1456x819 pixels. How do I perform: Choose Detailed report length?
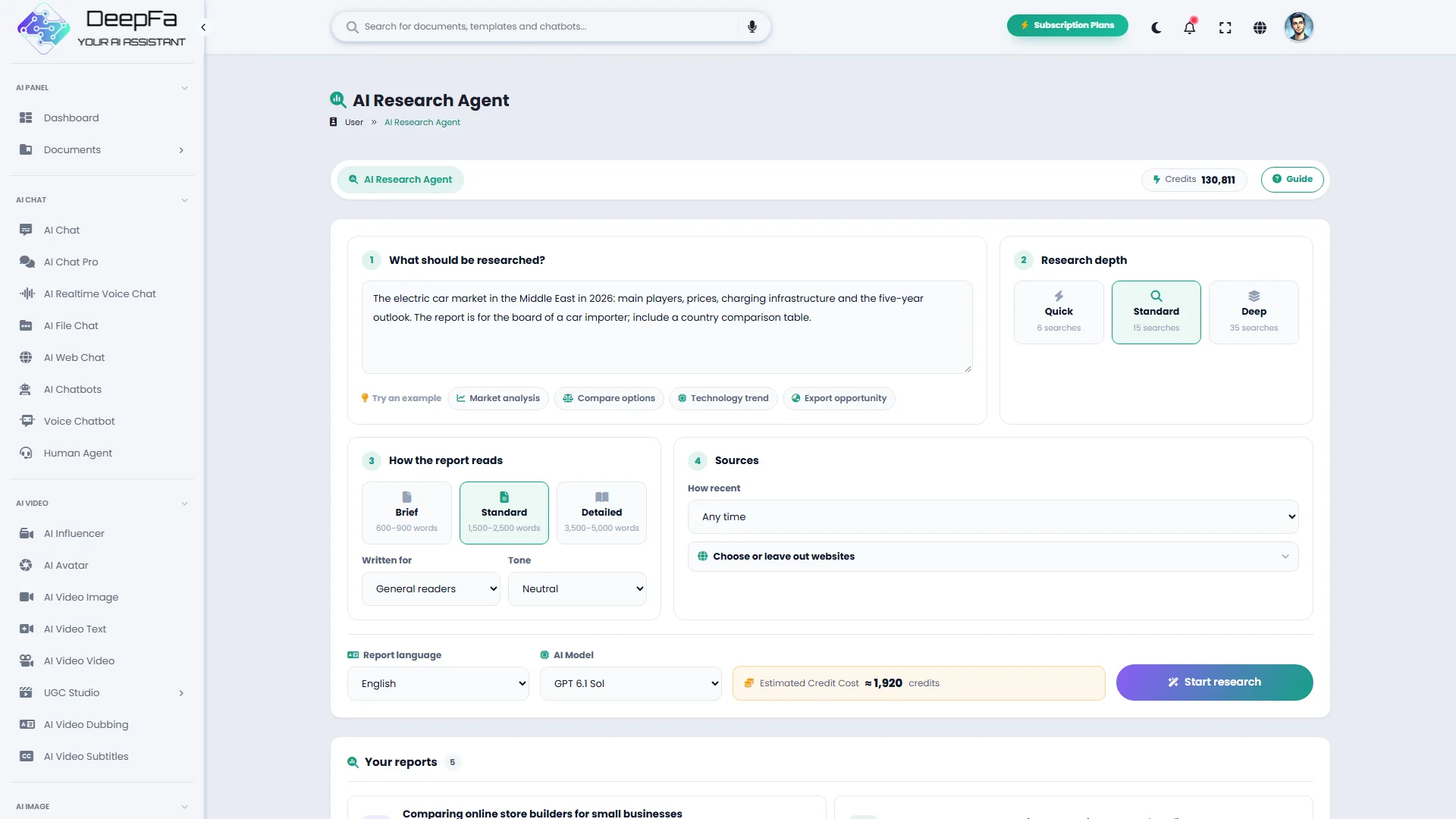pyautogui.click(x=601, y=513)
